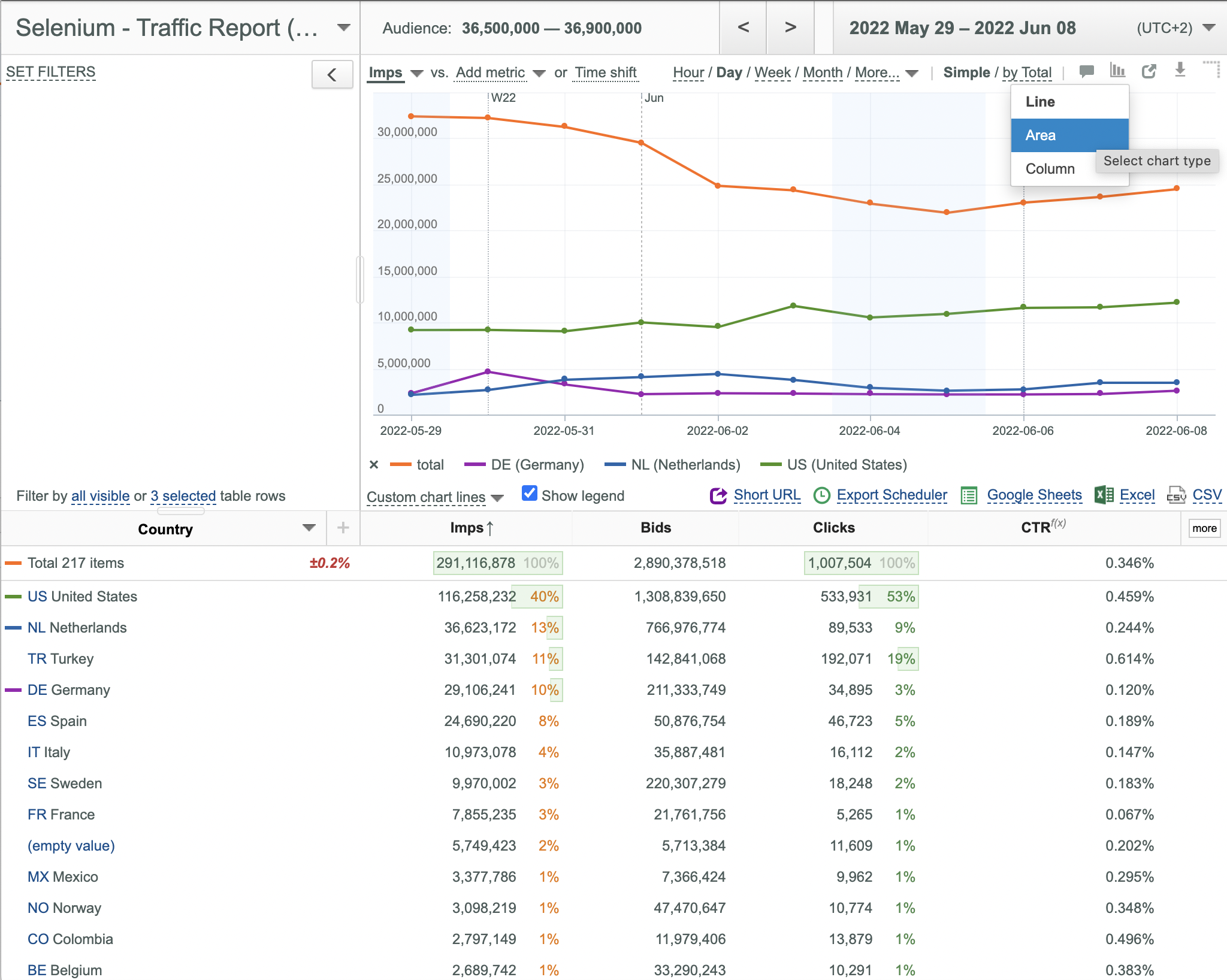Click the Short URL share icon

pyautogui.click(x=718, y=495)
